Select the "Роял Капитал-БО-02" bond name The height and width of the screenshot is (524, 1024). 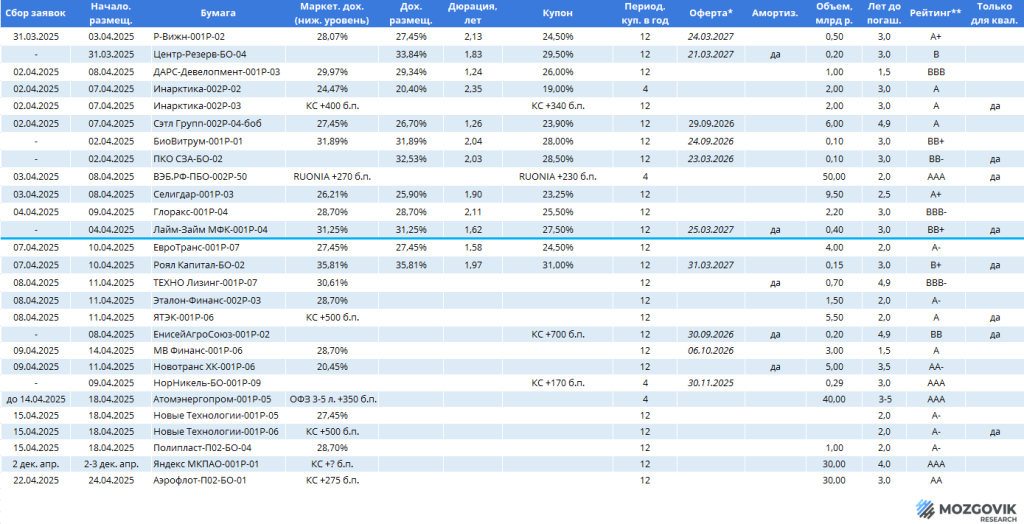pyautogui.click(x=199, y=265)
